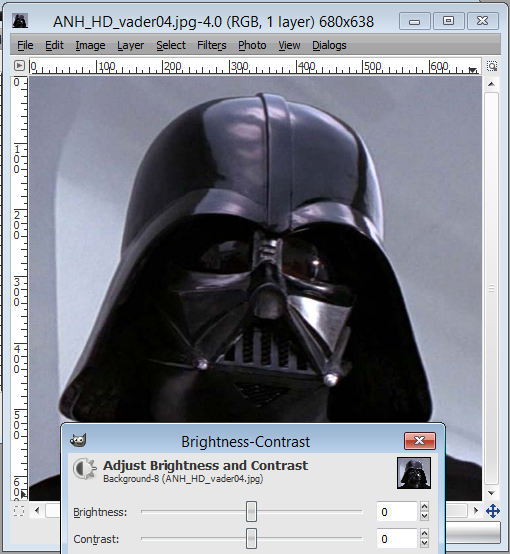Open the View menu
The width and height of the screenshot is (510, 554).
tap(289, 45)
